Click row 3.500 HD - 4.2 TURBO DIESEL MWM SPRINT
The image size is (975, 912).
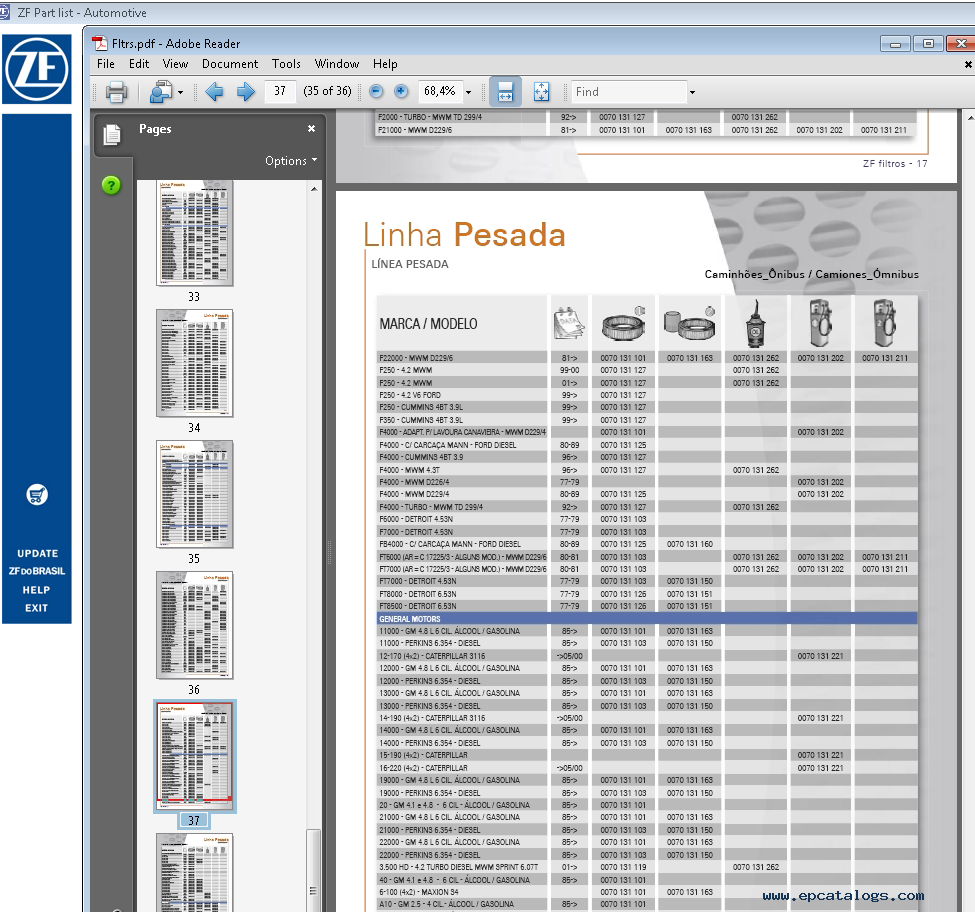point(647,867)
